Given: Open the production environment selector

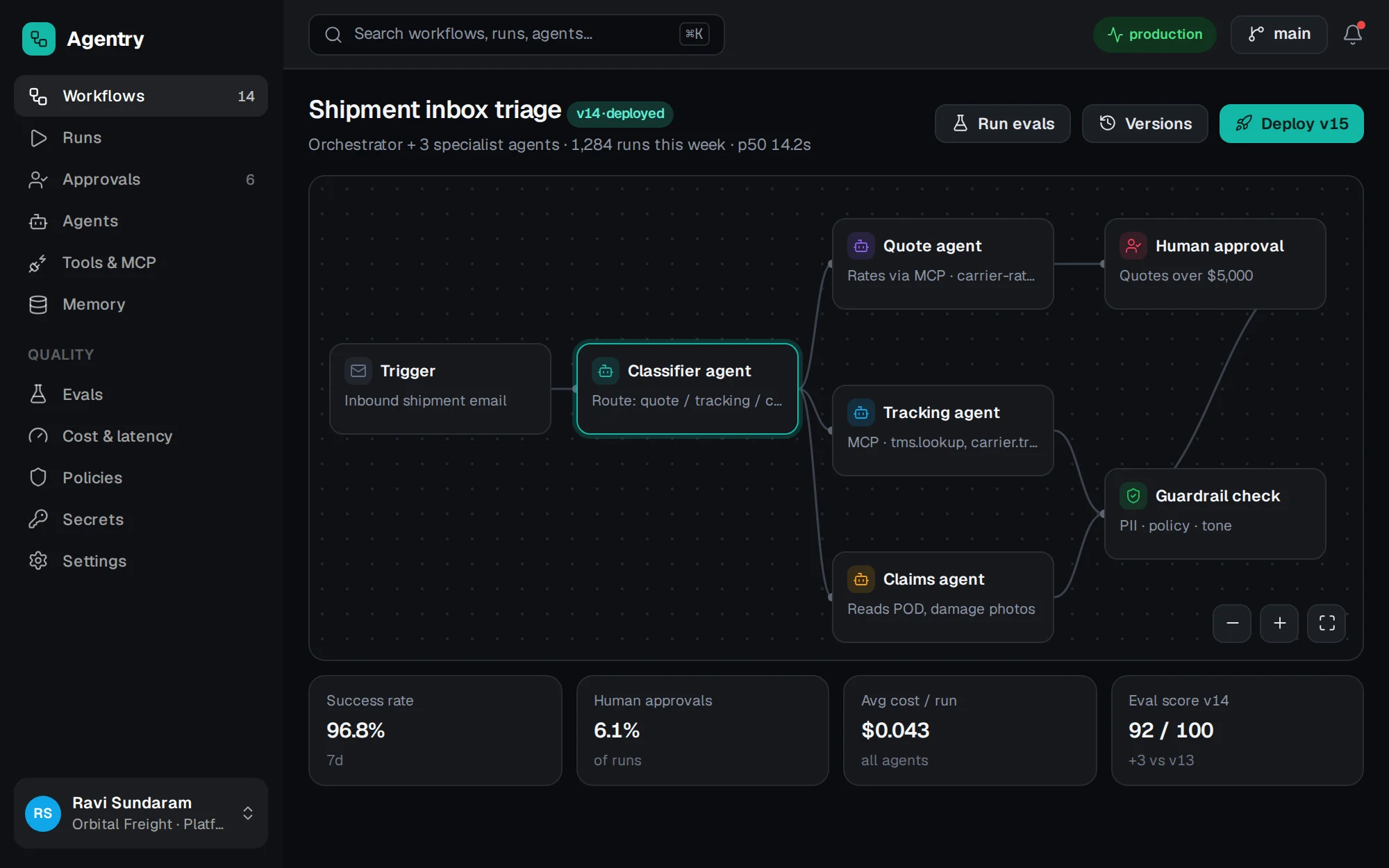Looking at the screenshot, I should coord(1155,35).
